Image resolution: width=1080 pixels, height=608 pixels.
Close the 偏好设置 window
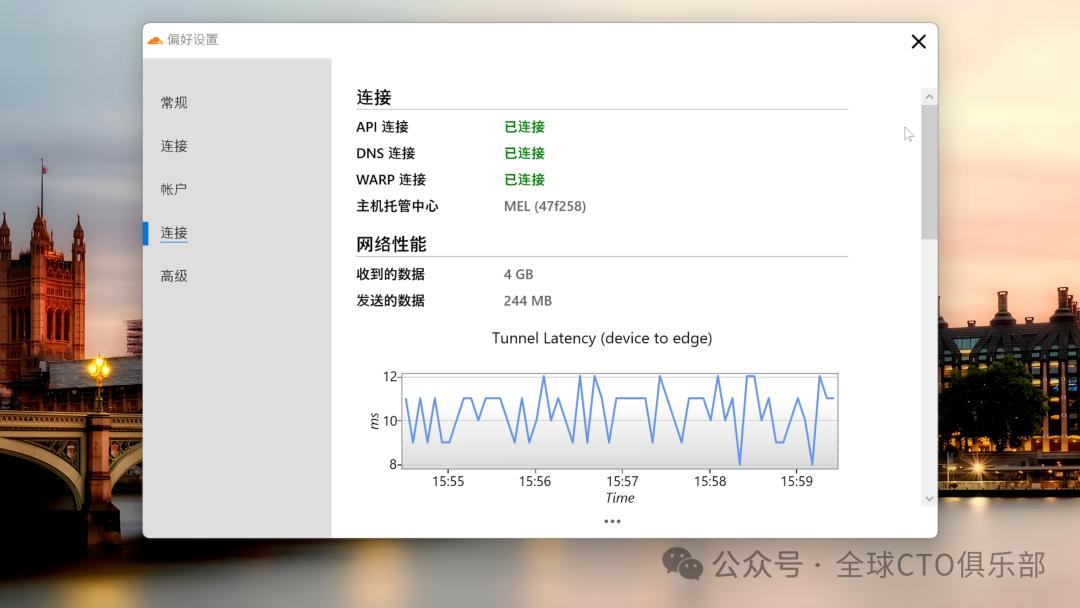coord(918,41)
